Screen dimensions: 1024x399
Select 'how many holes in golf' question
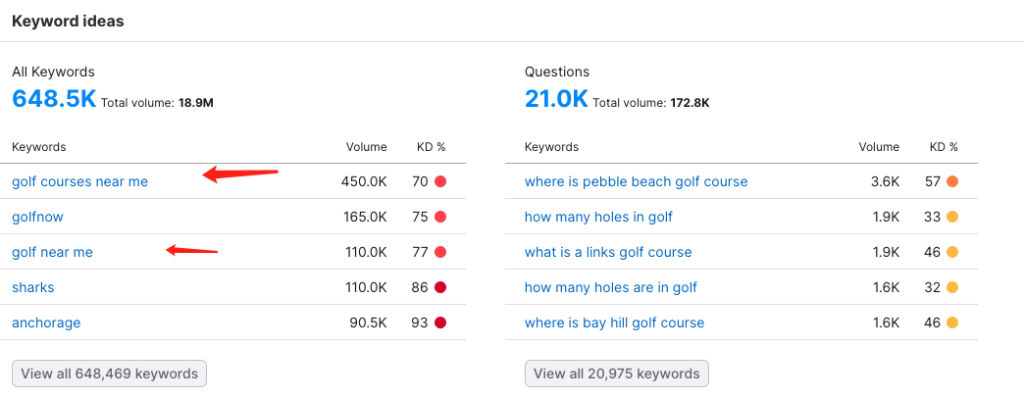pos(598,217)
